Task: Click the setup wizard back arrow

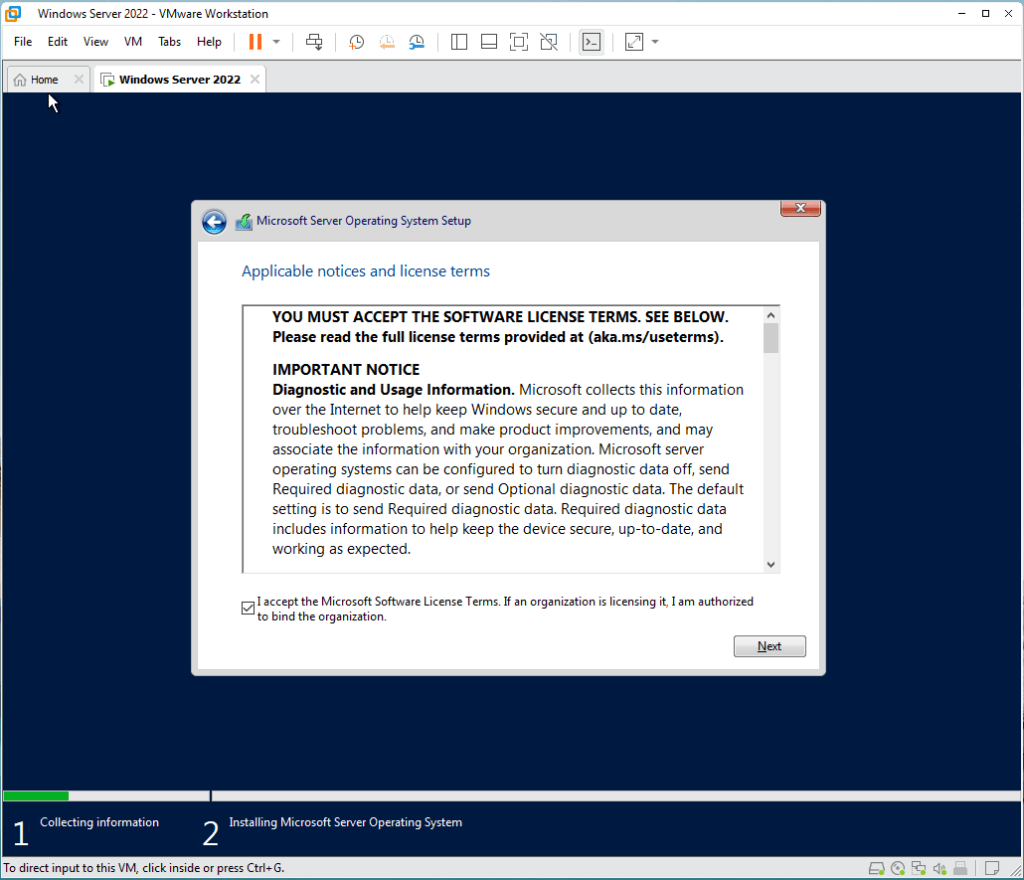Action: click(214, 222)
